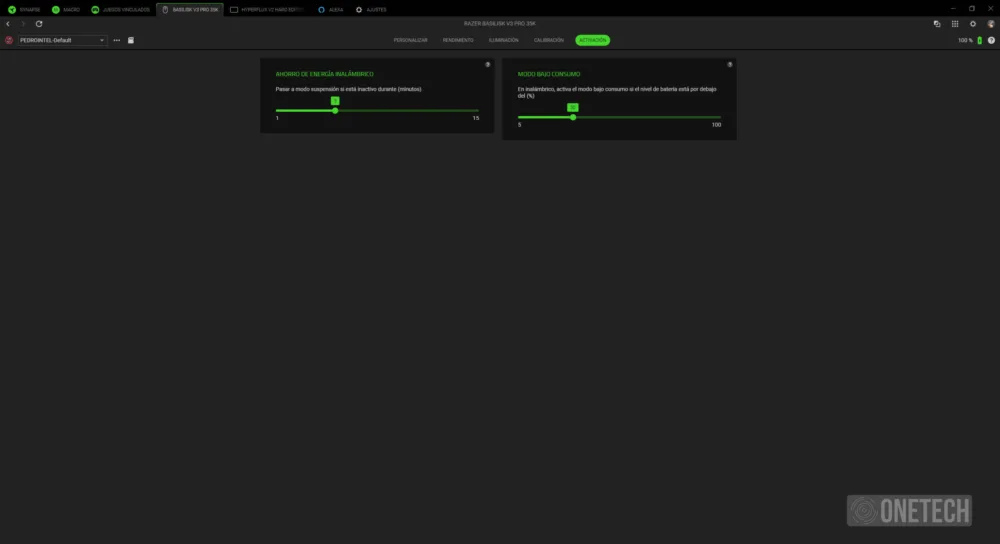Open the profile three-dots options menu
Viewport: 1000px width, 544px height.
click(x=117, y=40)
